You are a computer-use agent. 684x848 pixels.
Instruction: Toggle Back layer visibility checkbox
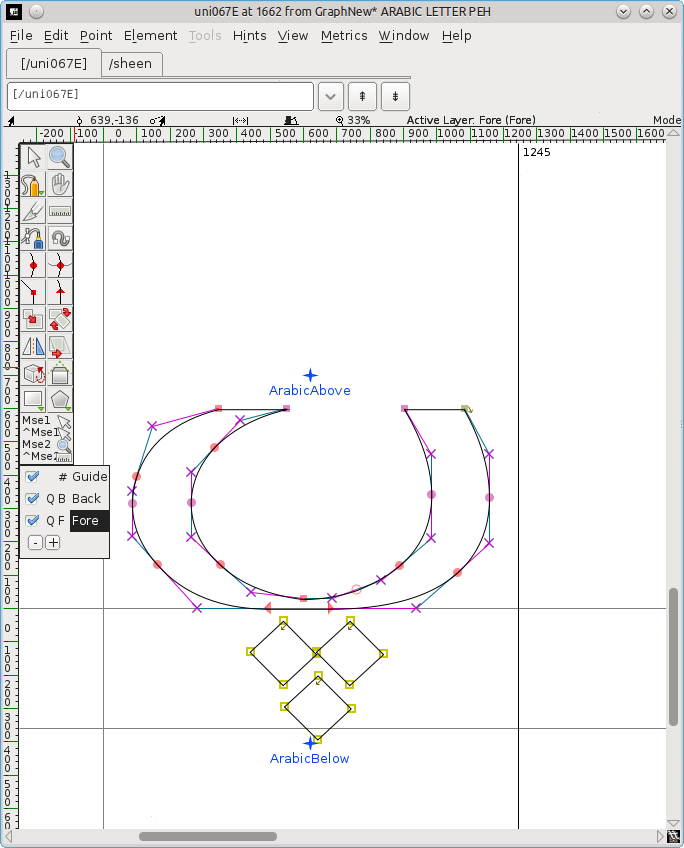click(x=33, y=498)
